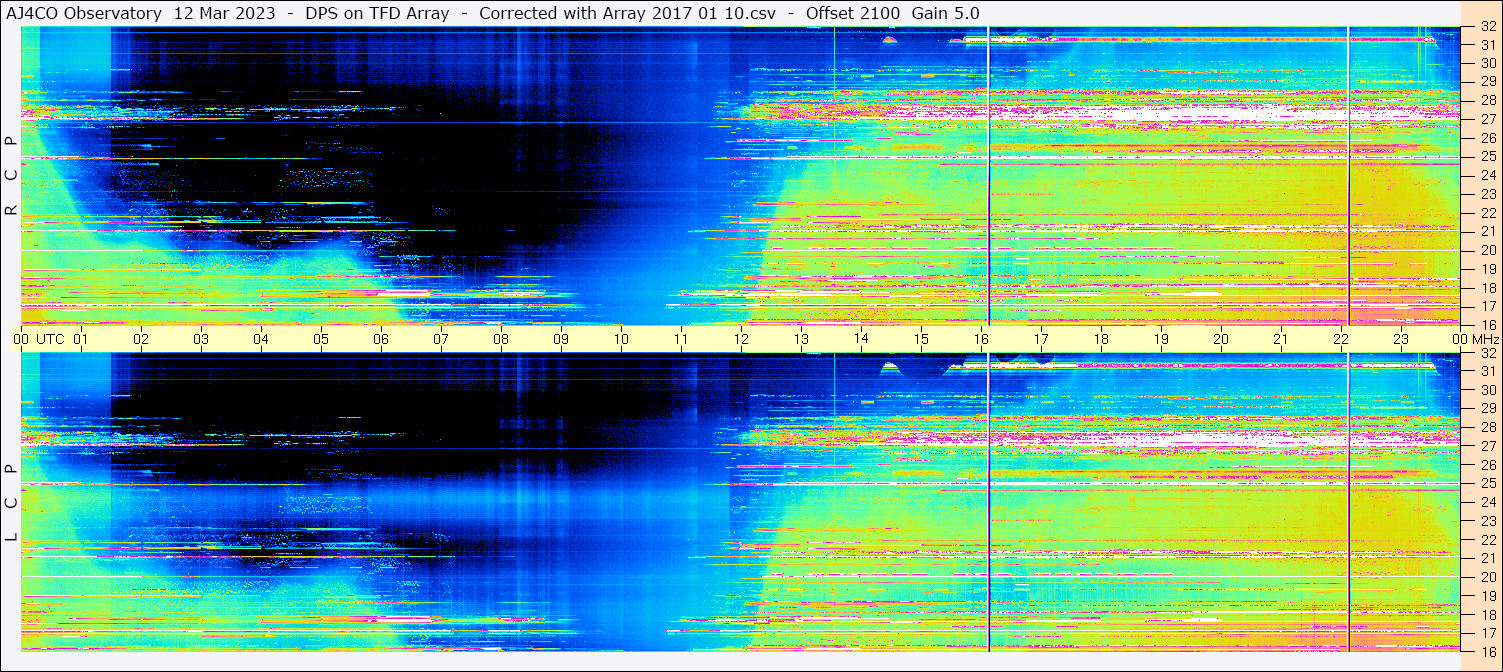Select hour 05 on the UTC axis

tap(321, 339)
